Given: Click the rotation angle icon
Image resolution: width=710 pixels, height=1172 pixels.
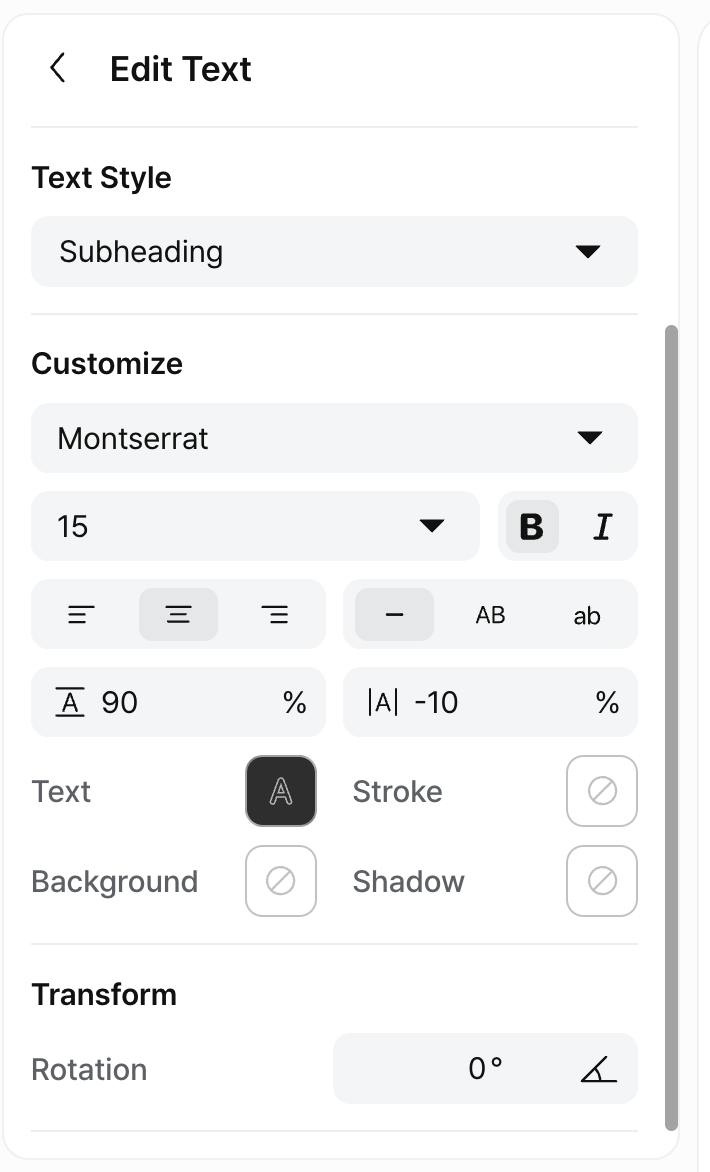Looking at the screenshot, I should 598,1070.
